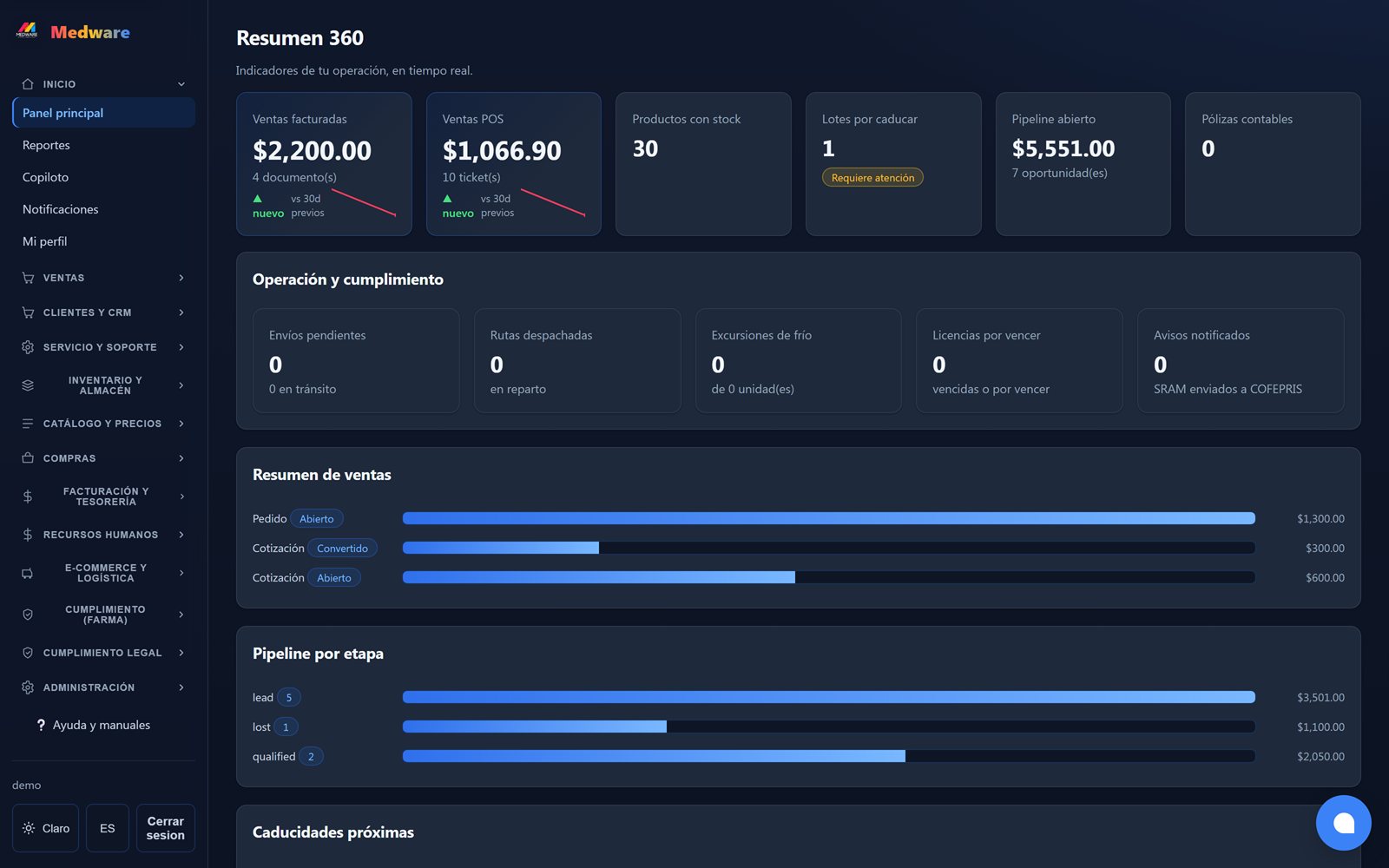Click the lead pipeline progress bar
Screen dimensions: 1389x868
829,697
